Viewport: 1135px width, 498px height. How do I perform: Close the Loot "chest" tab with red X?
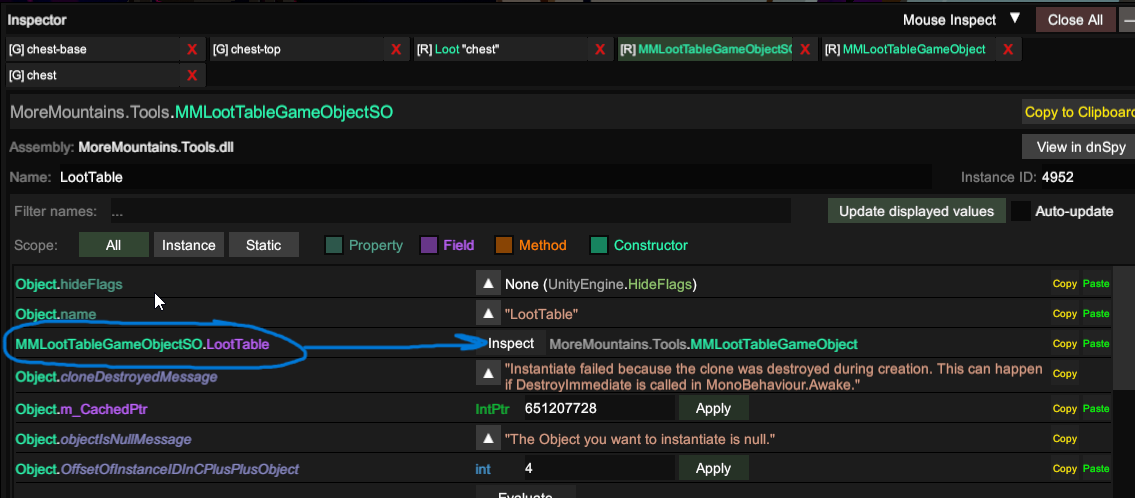[x=600, y=49]
